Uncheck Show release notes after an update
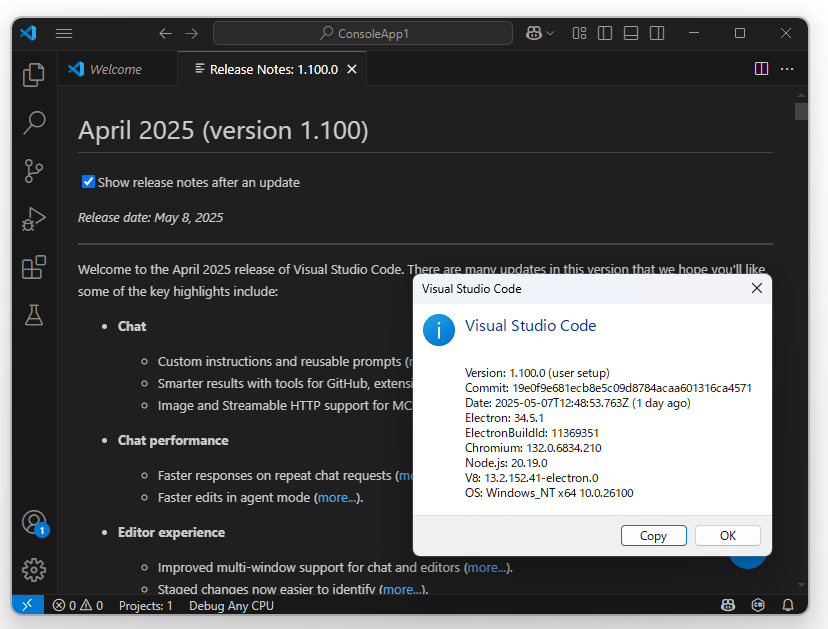This screenshot has height=629, width=828. [x=88, y=182]
